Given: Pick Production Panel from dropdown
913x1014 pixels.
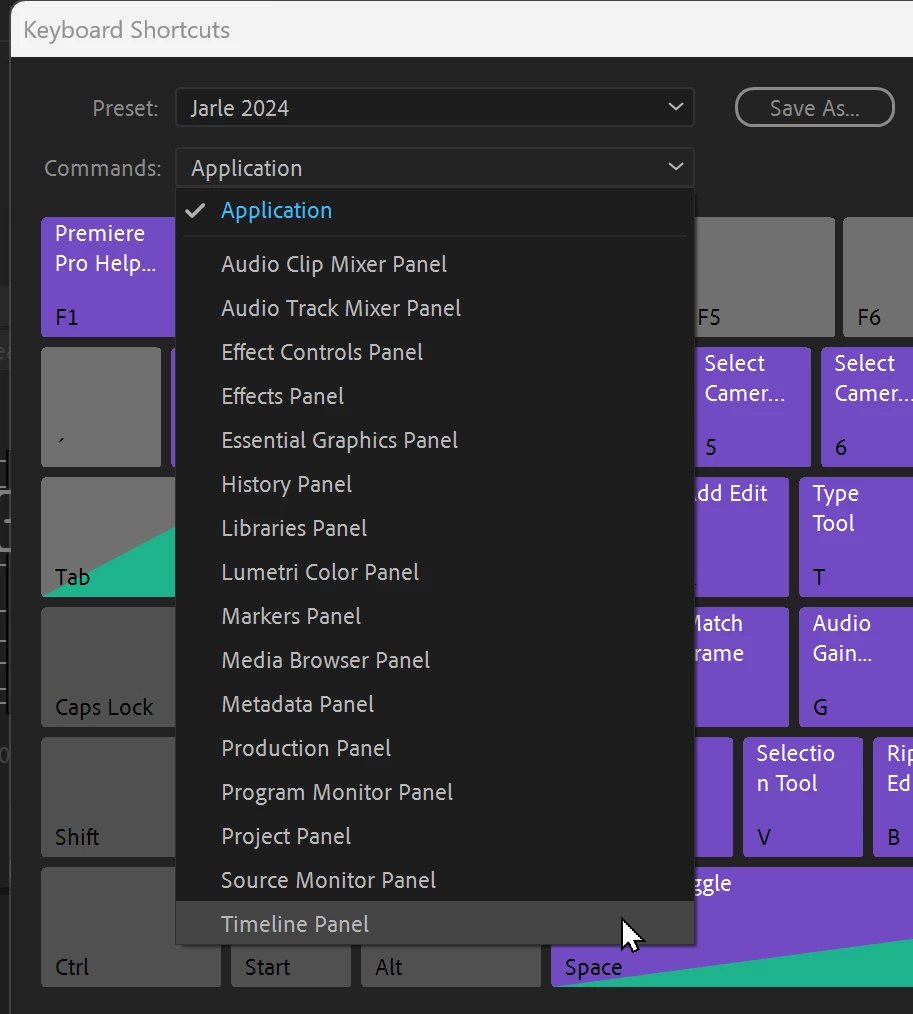Looking at the screenshot, I should [435, 748].
